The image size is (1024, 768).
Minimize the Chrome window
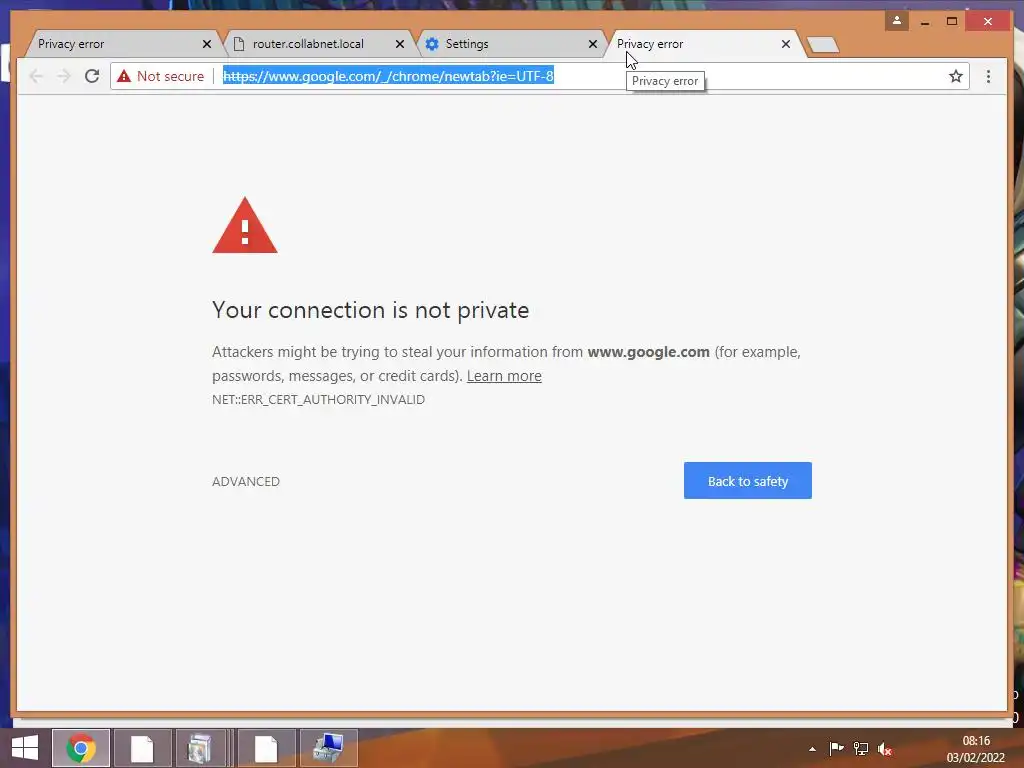(x=925, y=22)
